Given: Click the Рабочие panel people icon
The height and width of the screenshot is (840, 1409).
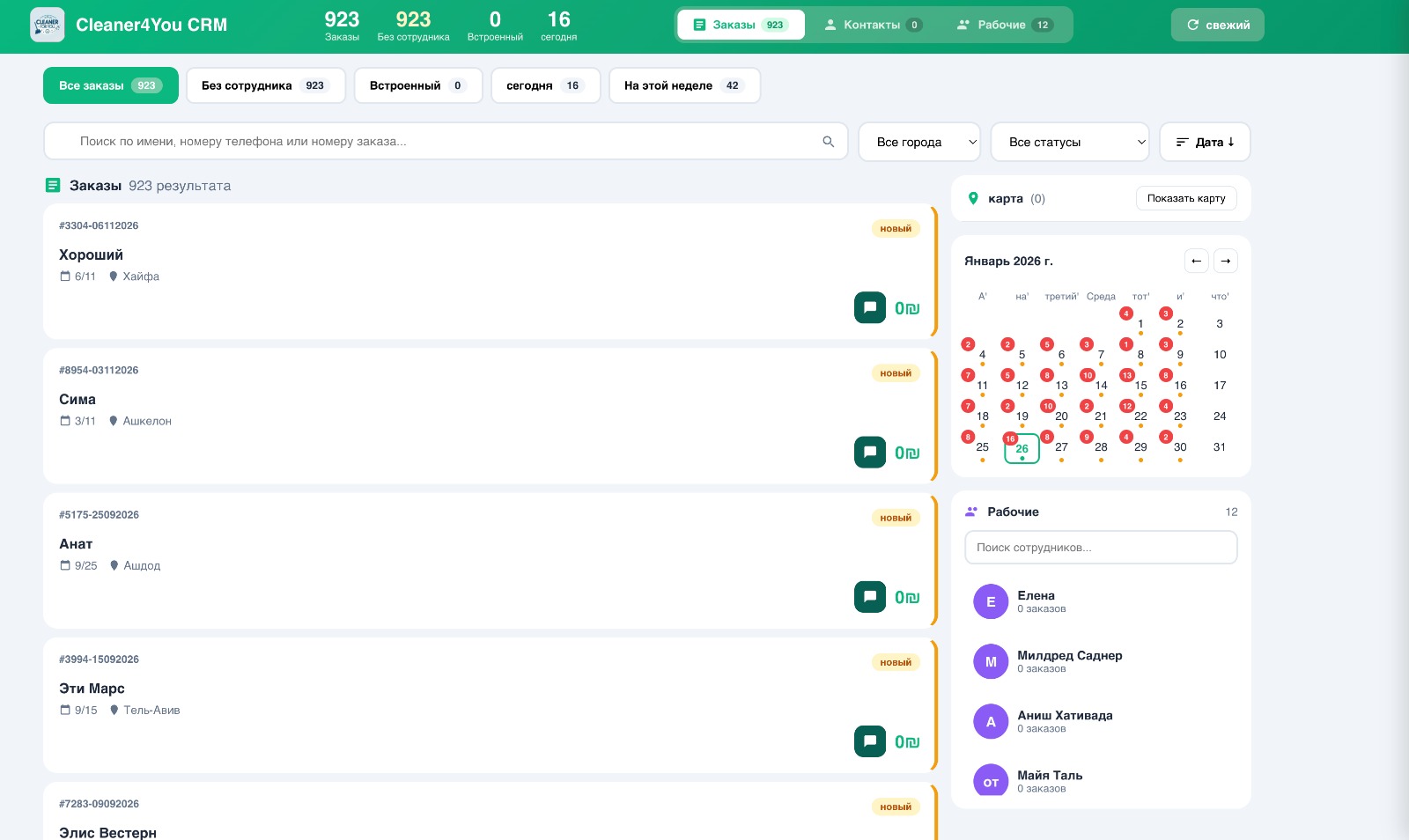Looking at the screenshot, I should click(x=971, y=512).
